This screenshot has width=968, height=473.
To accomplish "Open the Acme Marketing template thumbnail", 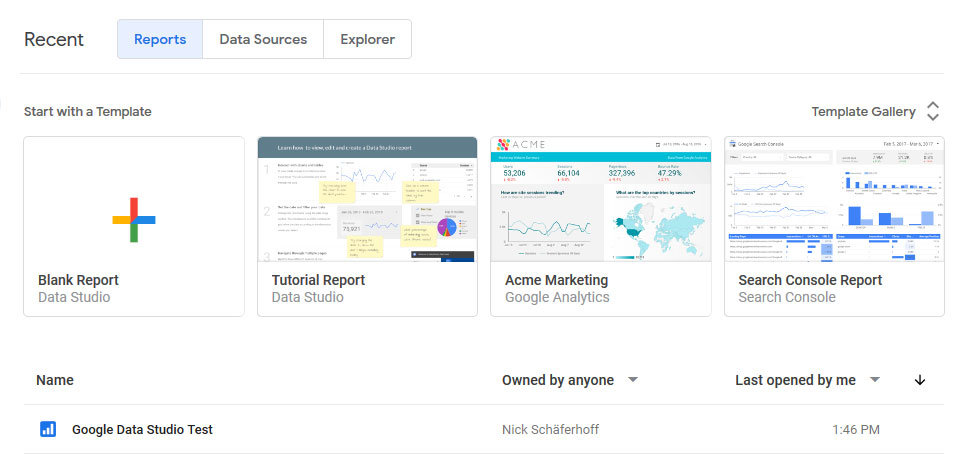I will (x=601, y=199).
